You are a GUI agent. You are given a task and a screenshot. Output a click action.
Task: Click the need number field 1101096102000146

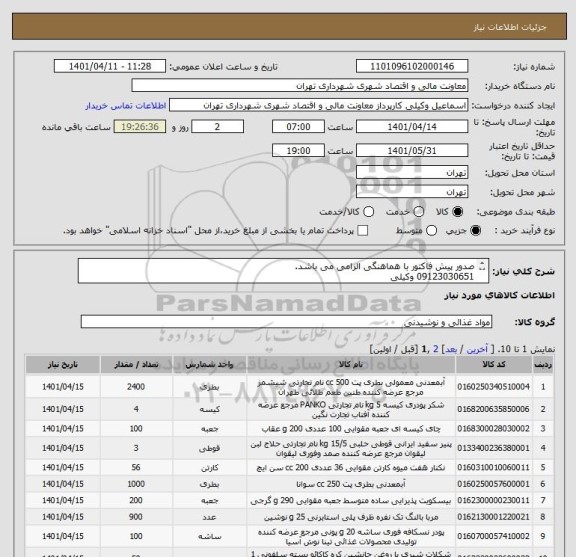click(412, 67)
